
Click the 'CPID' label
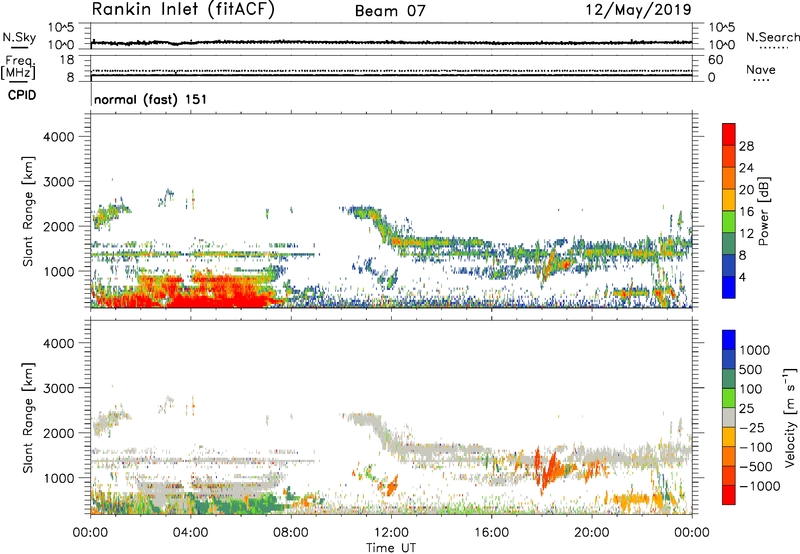pyautogui.click(x=22, y=95)
